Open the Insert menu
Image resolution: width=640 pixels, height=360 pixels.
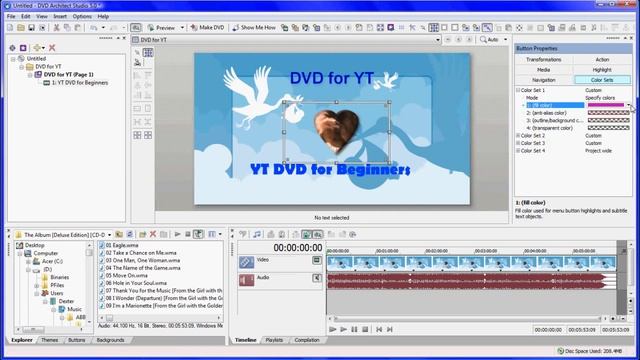point(60,16)
